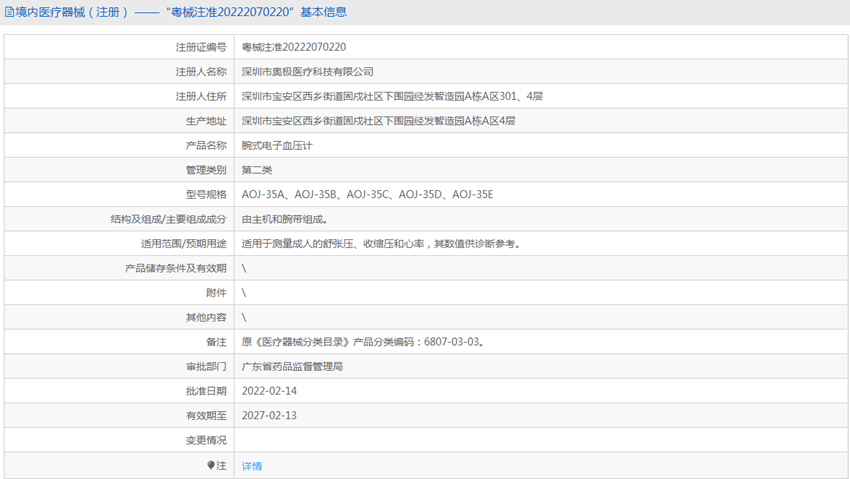Image resolution: width=850 pixels, height=479 pixels.
Task: Click the 生产地址 label
Action: pos(206,121)
